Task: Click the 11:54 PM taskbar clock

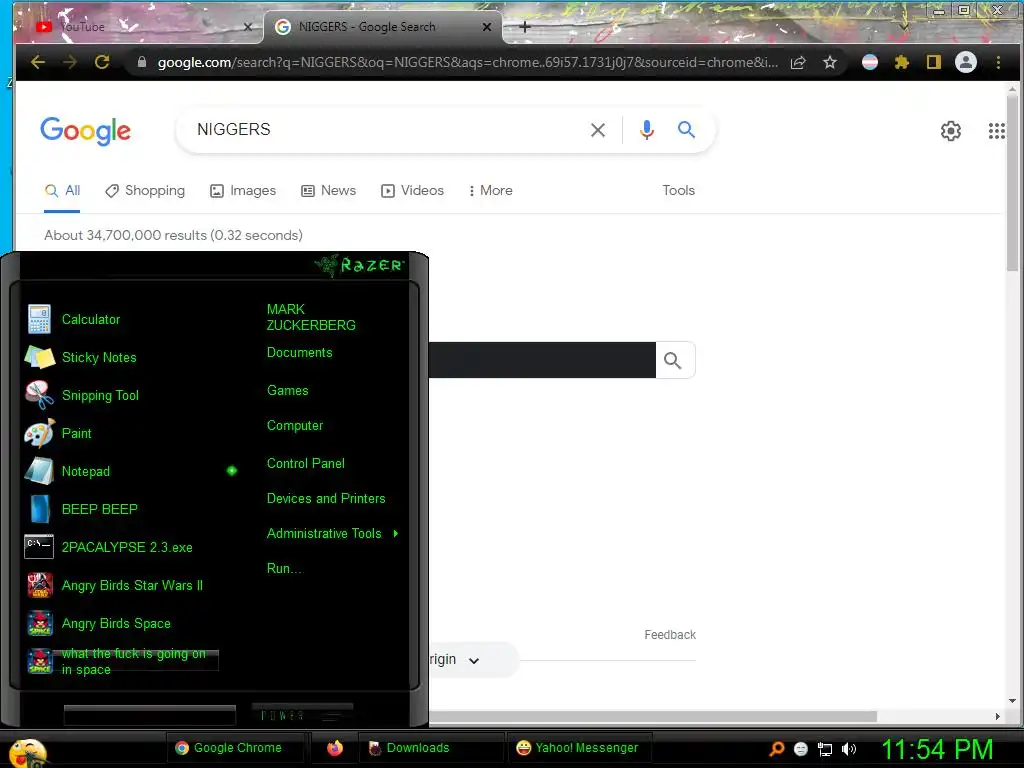Action: (937, 750)
